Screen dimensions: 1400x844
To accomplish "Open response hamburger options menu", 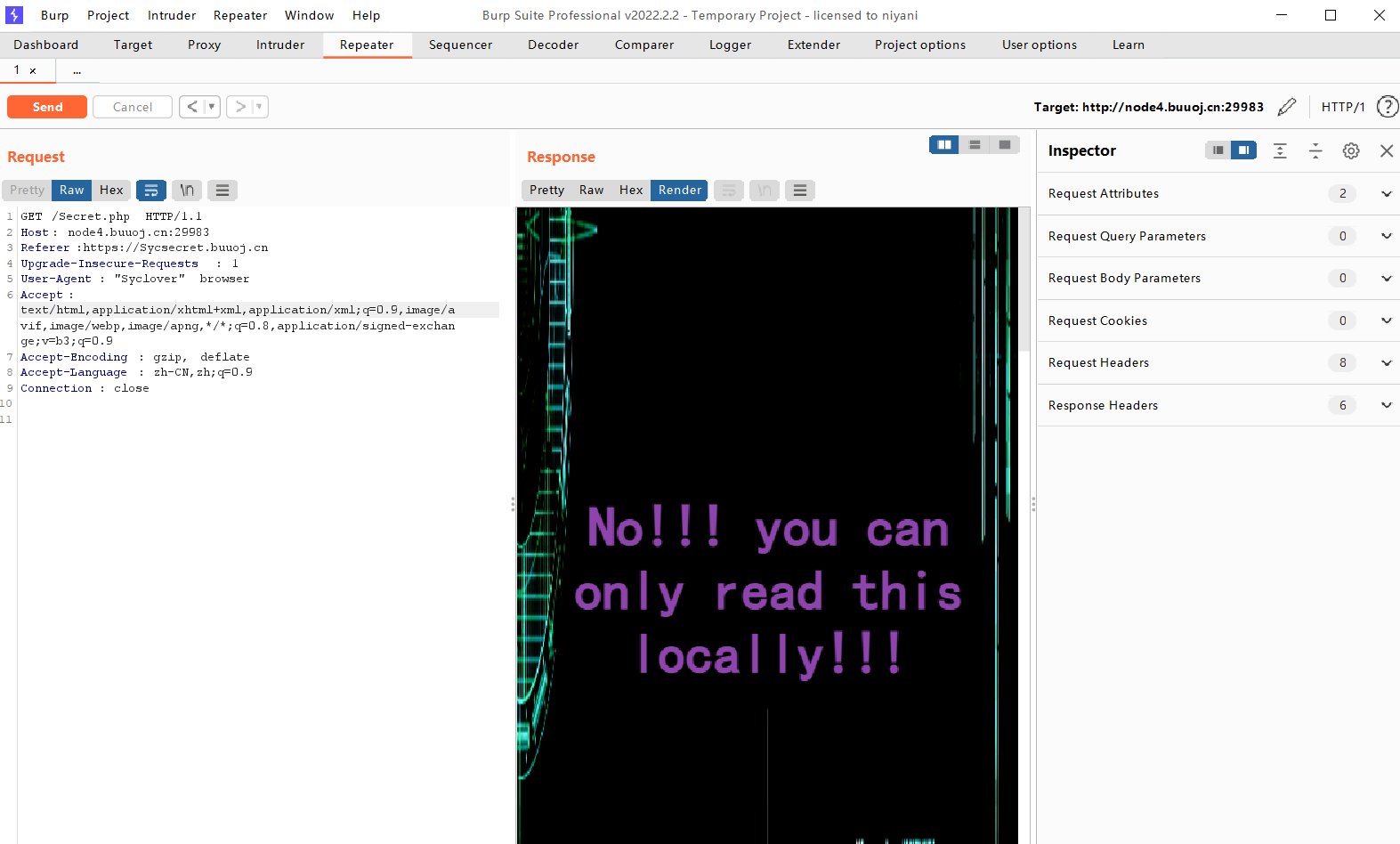I will click(x=800, y=190).
